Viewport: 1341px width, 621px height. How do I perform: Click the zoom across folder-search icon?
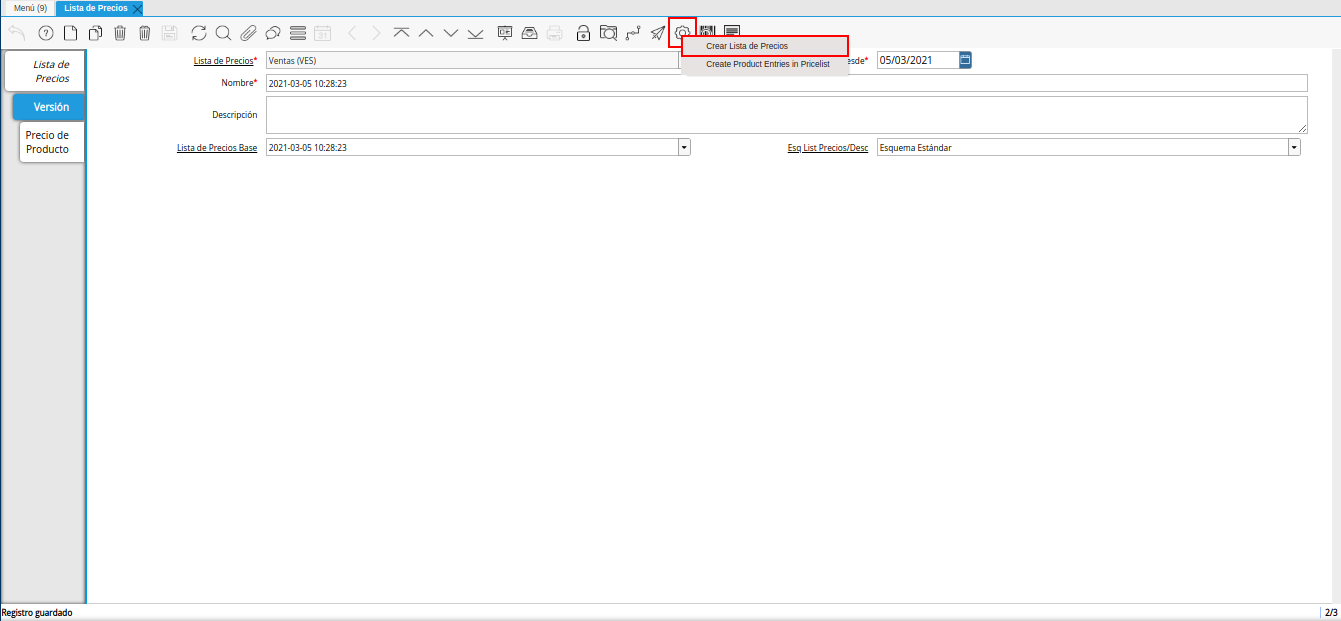coord(608,33)
